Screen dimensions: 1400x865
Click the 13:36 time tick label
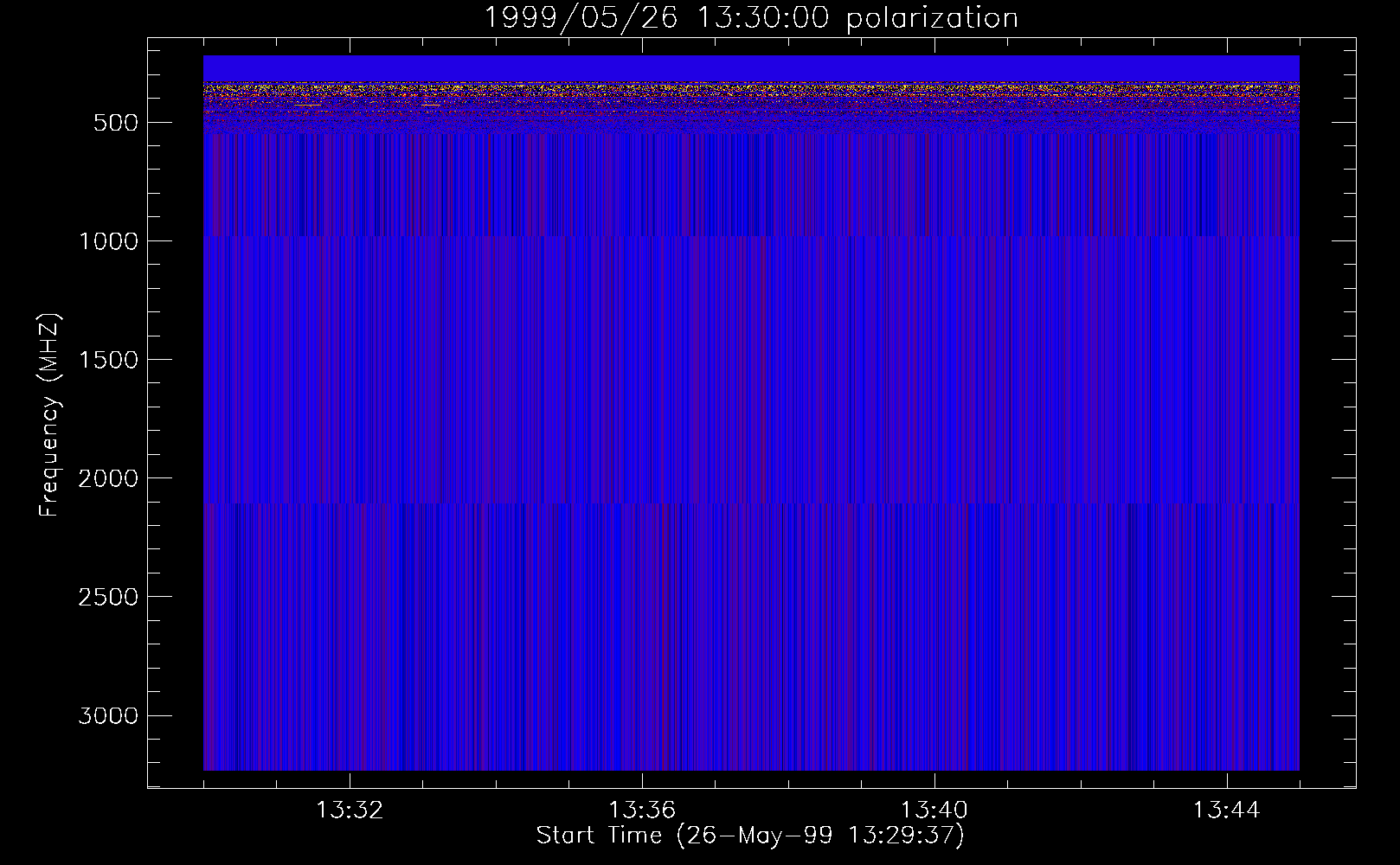click(642, 811)
